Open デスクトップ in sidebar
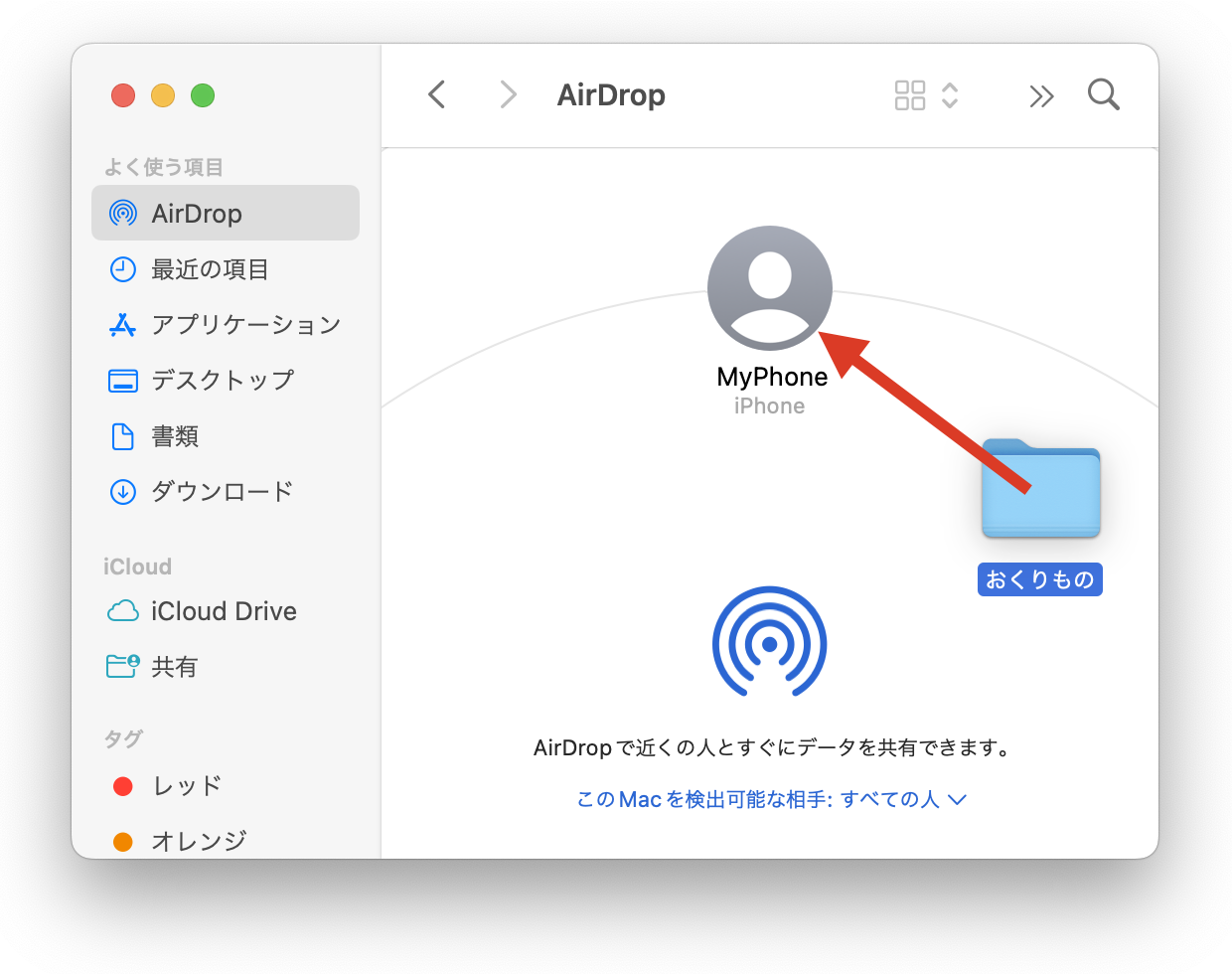Viewport: 1232px width, 974px height. click(x=223, y=381)
